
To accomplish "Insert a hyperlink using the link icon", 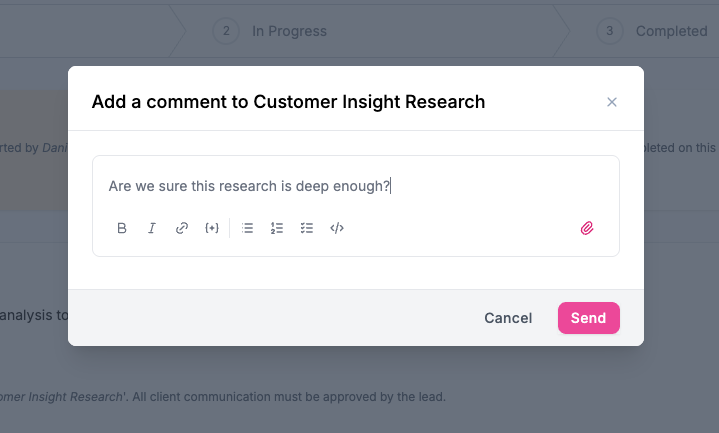I will coord(182,228).
